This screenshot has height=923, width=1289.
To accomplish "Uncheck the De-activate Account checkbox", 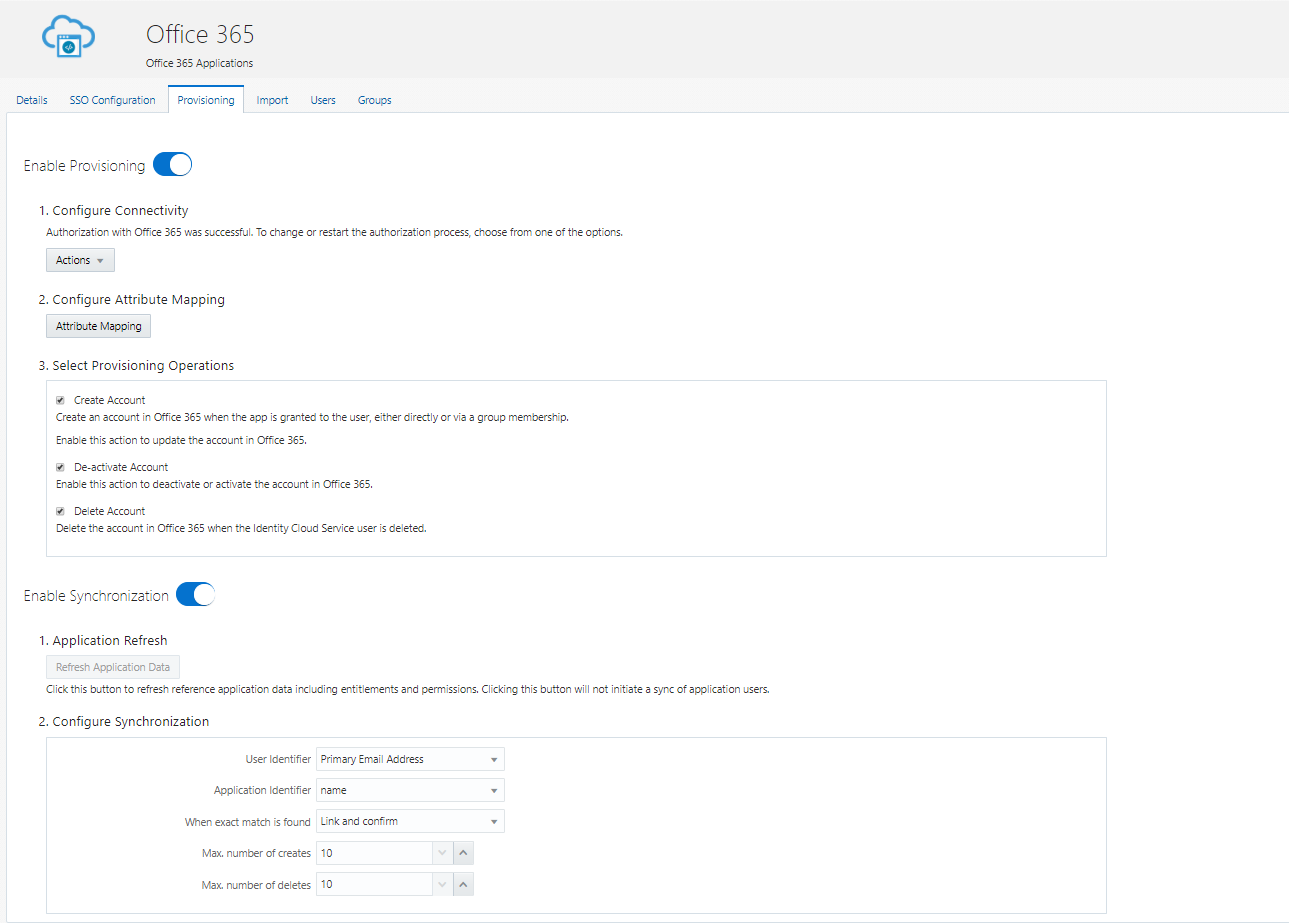I will [x=60, y=467].
